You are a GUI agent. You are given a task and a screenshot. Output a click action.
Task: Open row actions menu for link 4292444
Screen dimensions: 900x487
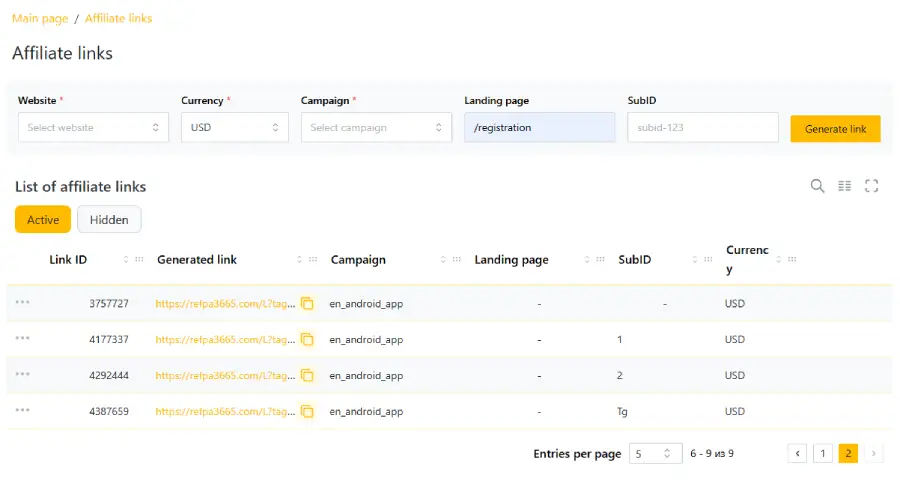[x=22, y=374]
